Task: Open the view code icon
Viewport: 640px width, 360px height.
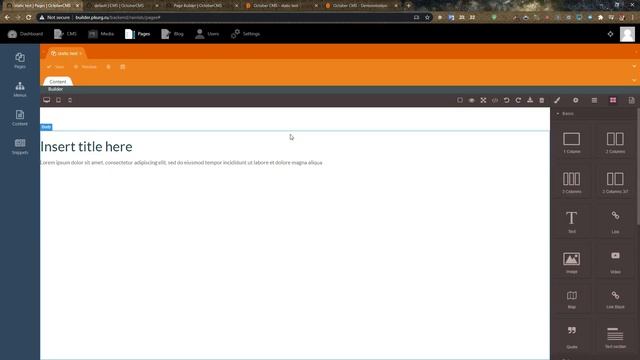Action: (495, 100)
